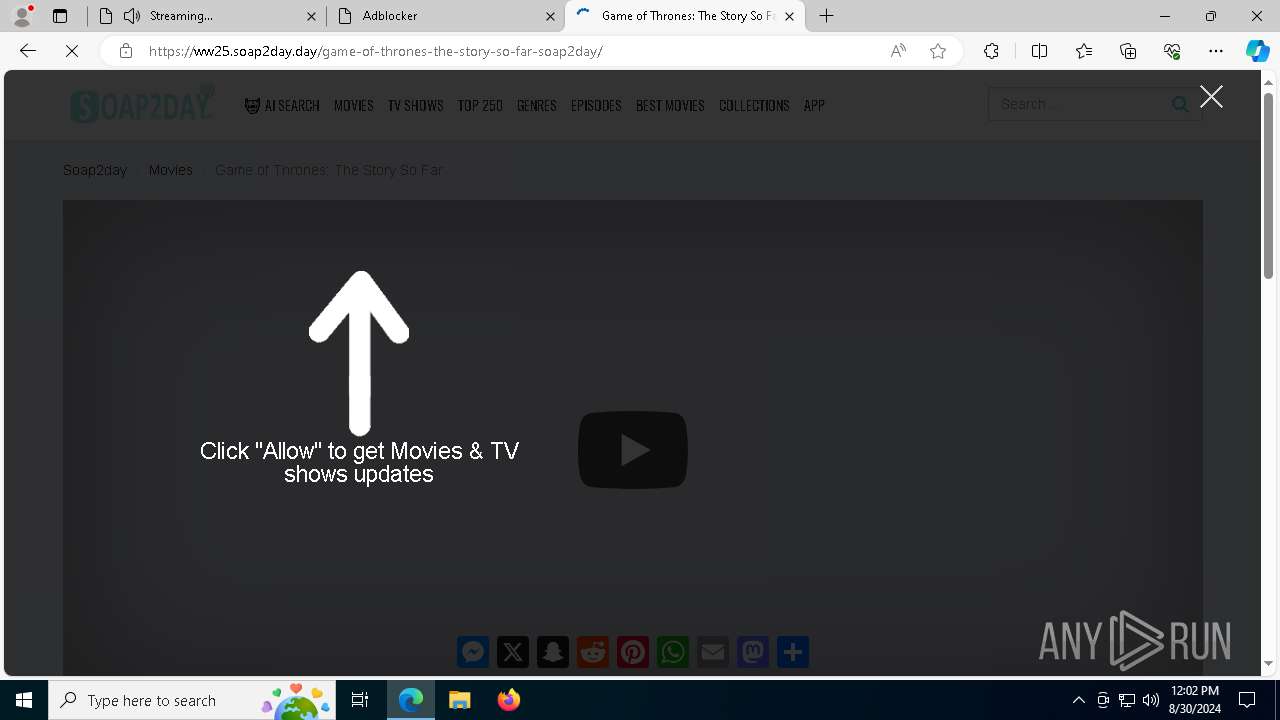Open Settings and more ellipsis menu
The height and width of the screenshot is (720, 1280).
click(x=1216, y=51)
